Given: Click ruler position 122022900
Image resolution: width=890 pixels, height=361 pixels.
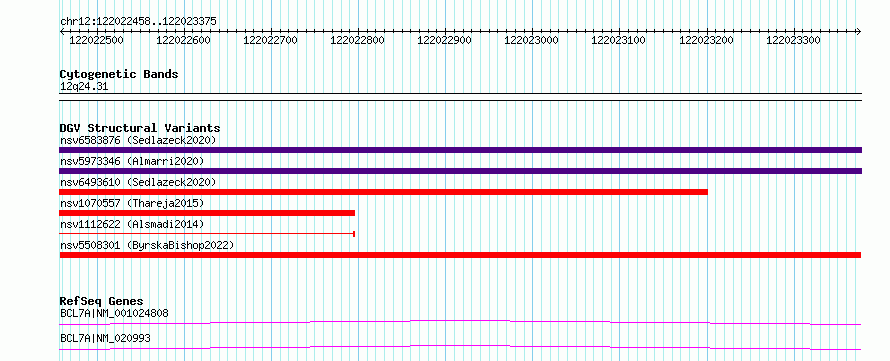Looking at the screenshot, I should pyautogui.click(x=444, y=40).
